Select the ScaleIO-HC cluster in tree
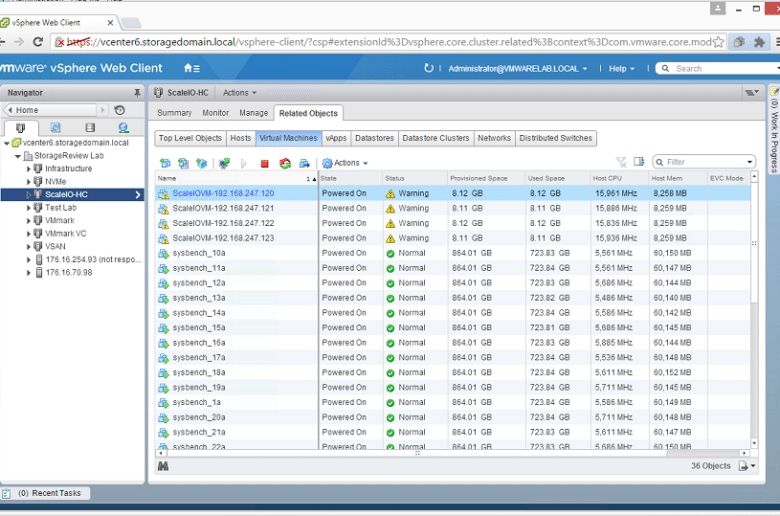Screen dimensions: 780x516 coord(73,195)
